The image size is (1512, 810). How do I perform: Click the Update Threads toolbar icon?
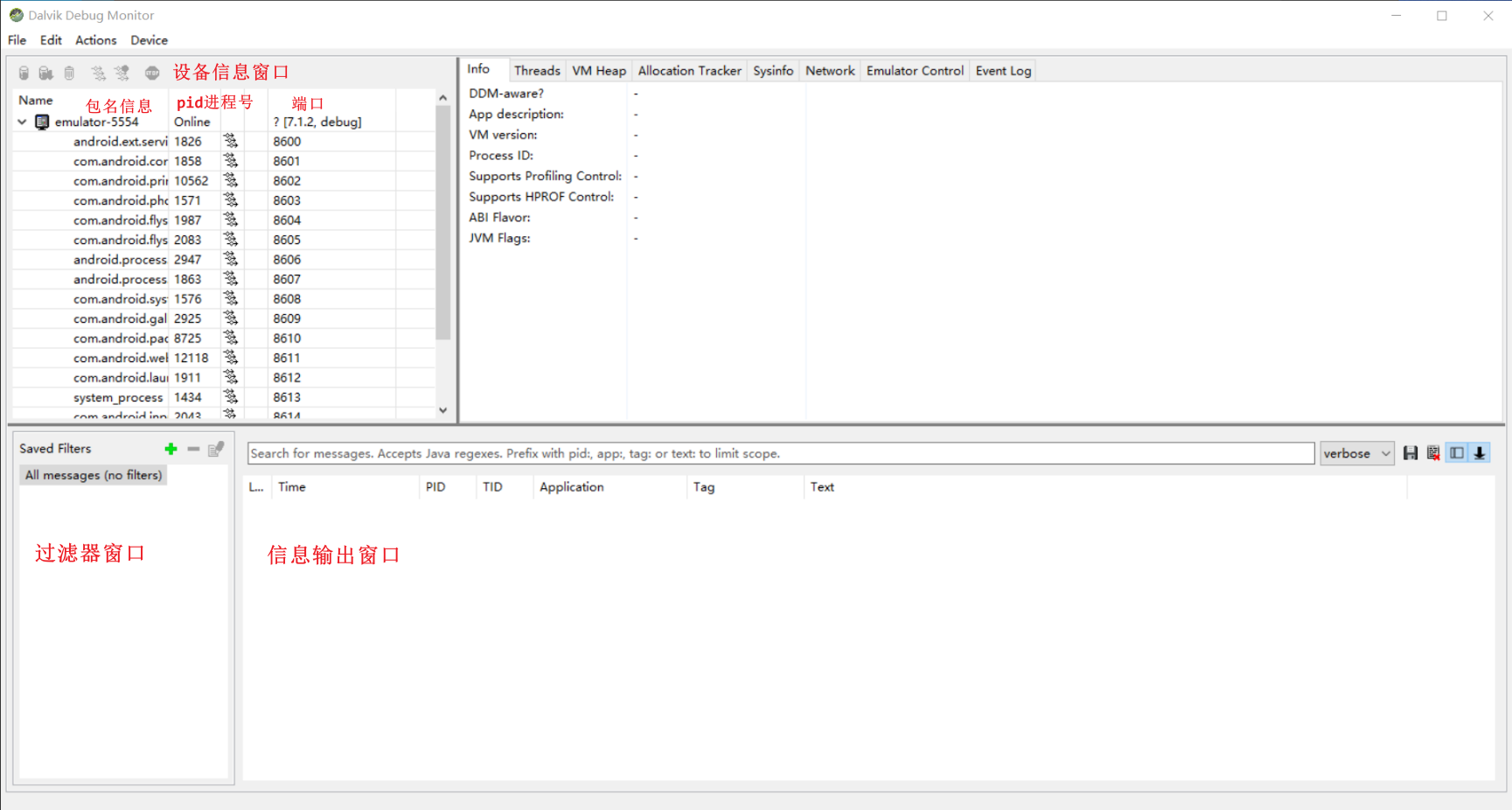98,73
